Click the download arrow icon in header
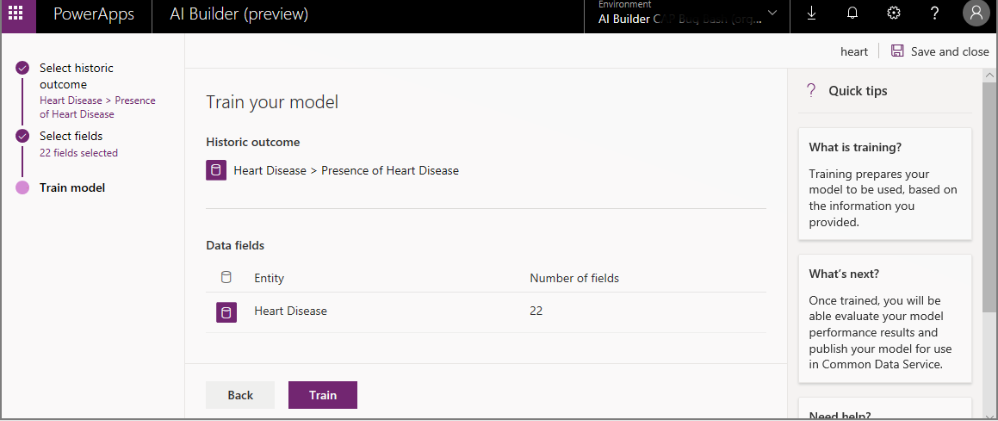 [811, 14]
